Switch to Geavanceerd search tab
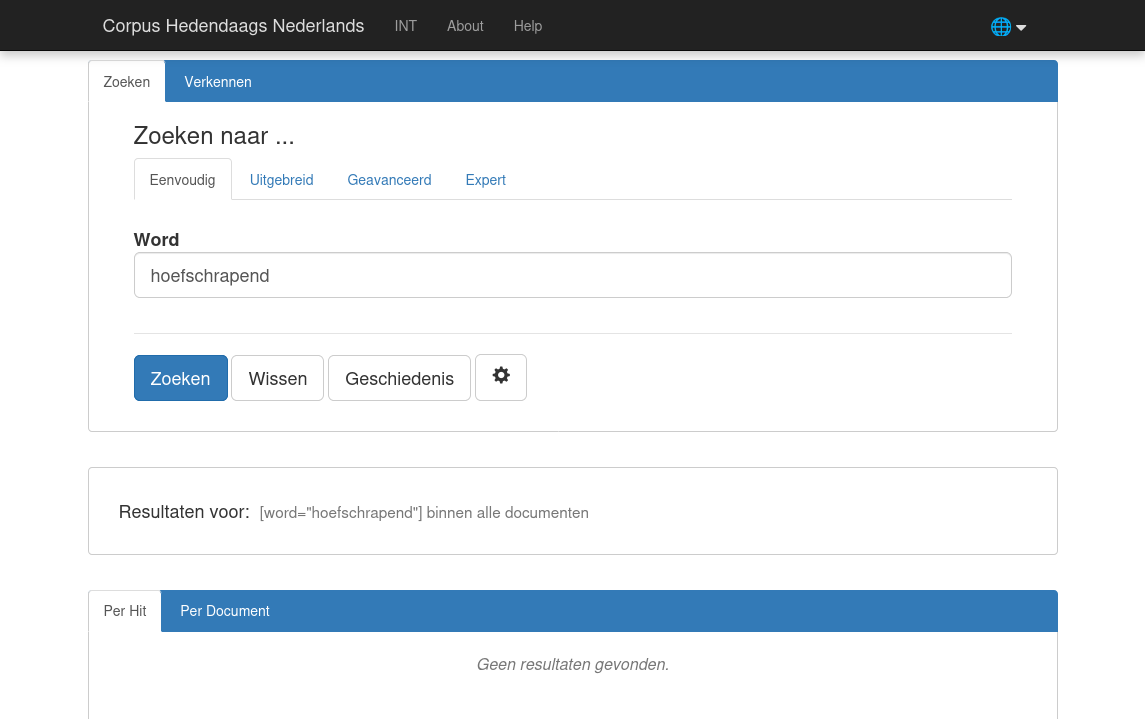This screenshot has width=1145, height=719. [x=389, y=180]
